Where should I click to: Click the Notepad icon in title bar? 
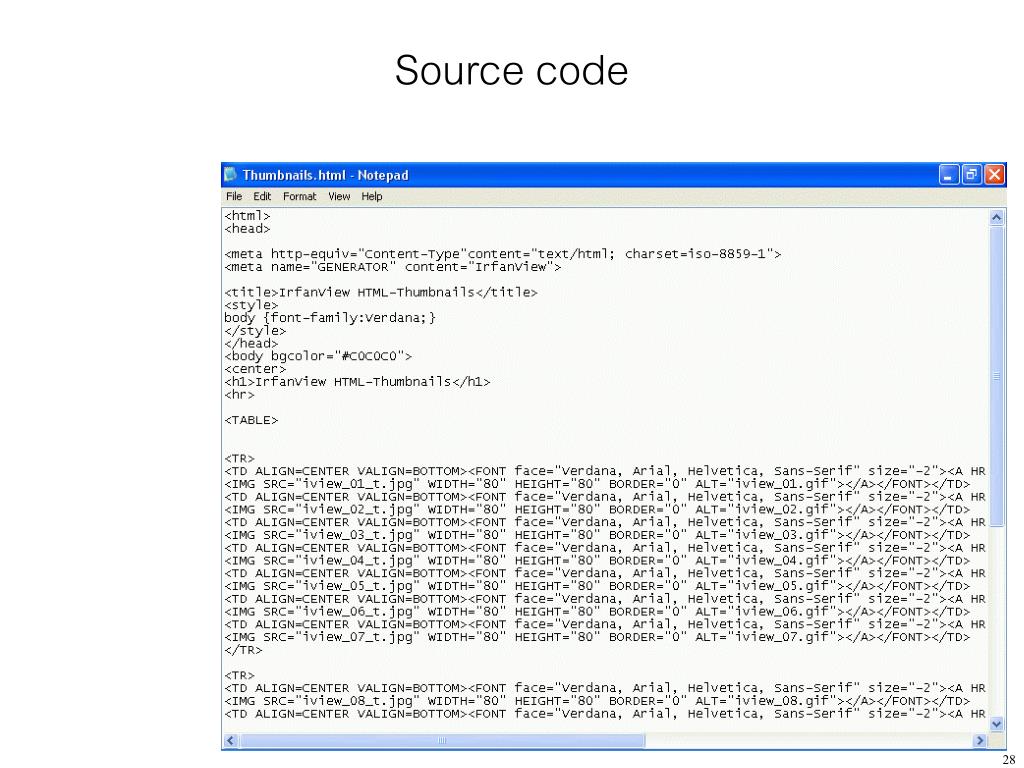231,174
